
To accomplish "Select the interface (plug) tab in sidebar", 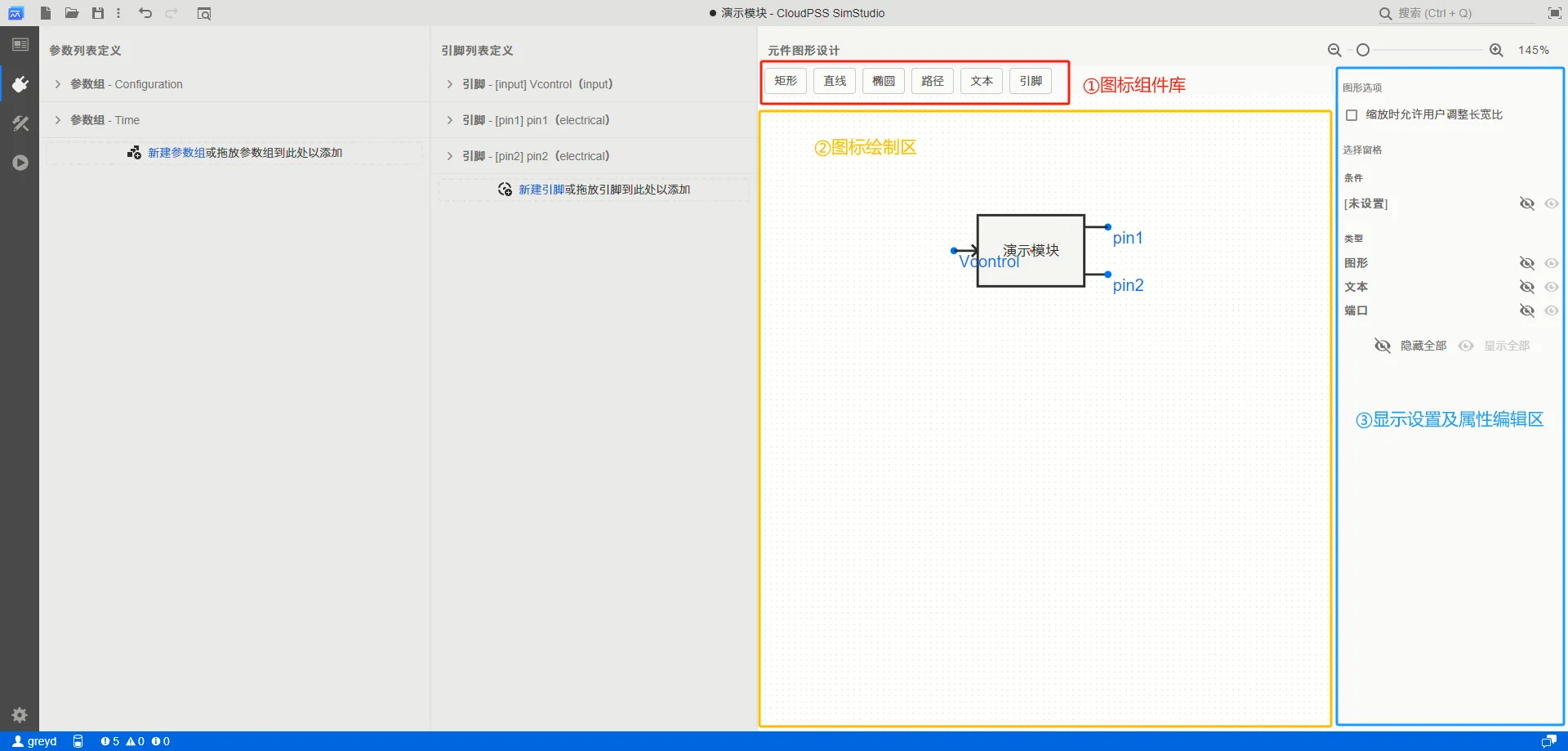I will [20, 84].
